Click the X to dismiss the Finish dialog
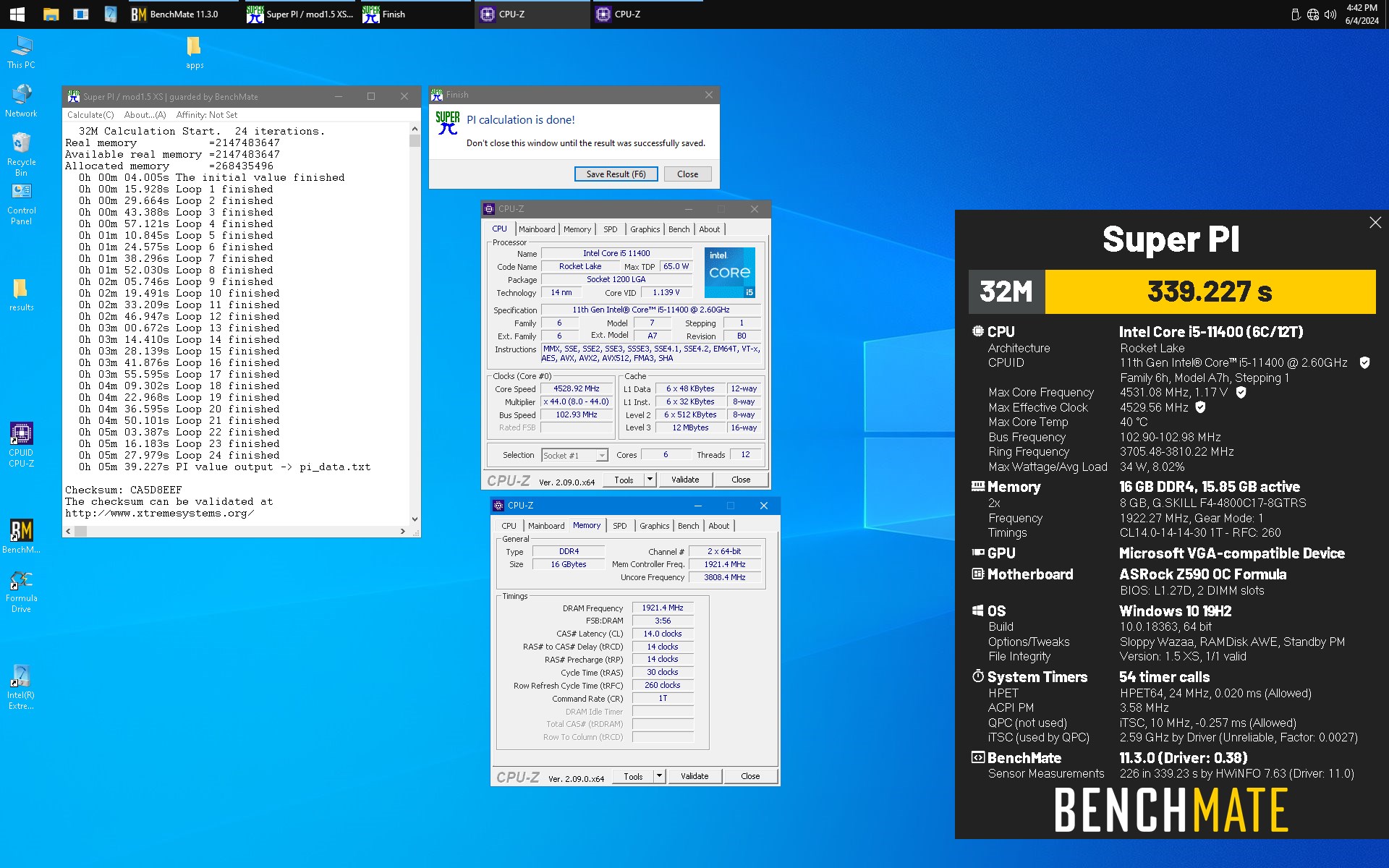Image resolution: width=1389 pixels, height=868 pixels. coord(708,95)
